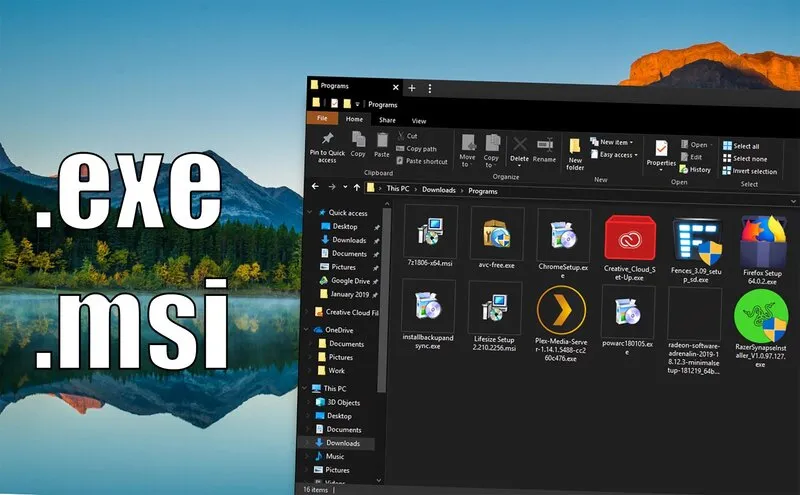This screenshot has width=800, height=495.
Task: Collapse the Quick access tree node
Action: 309,213
